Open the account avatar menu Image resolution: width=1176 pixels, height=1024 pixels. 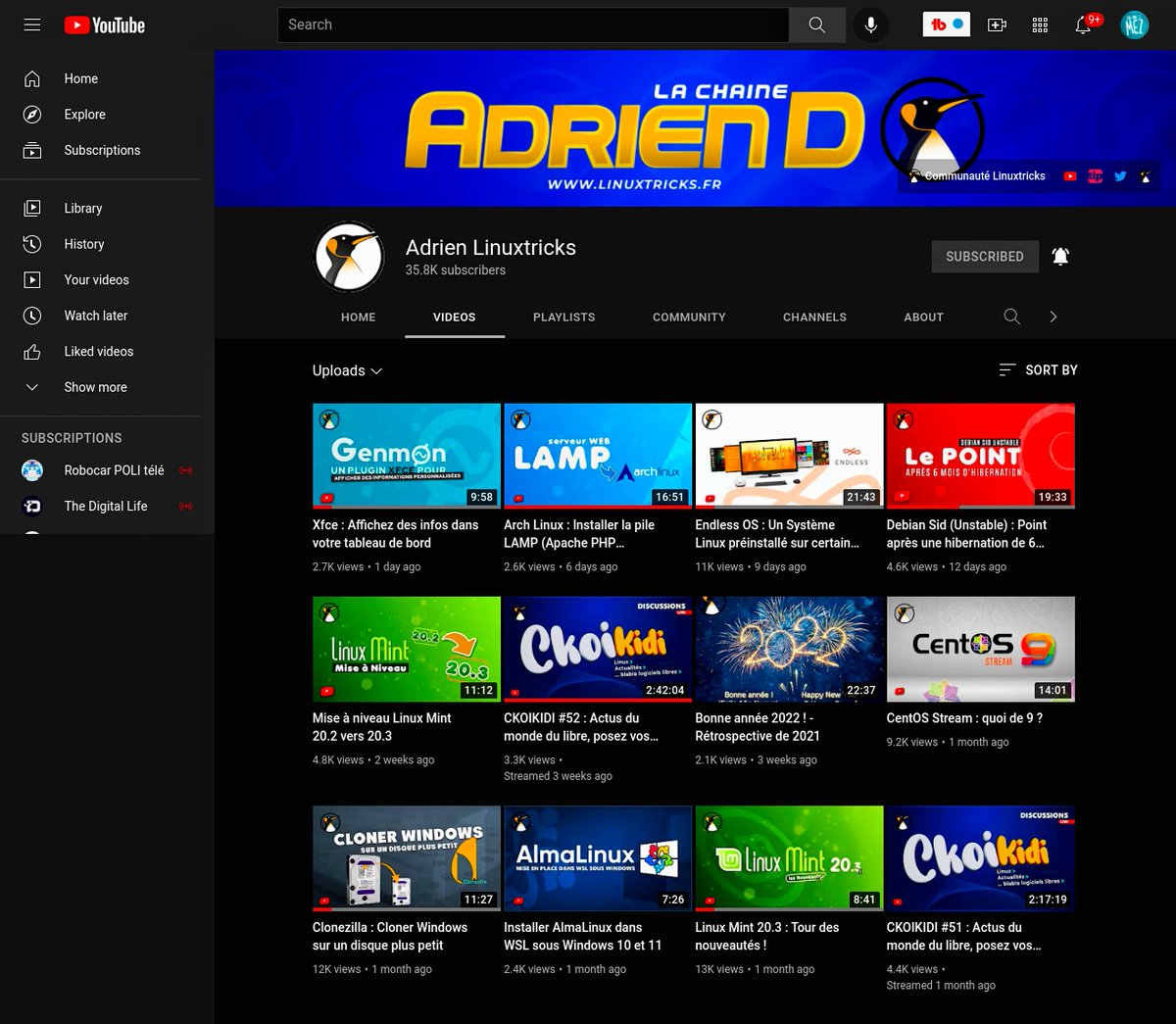[1135, 25]
